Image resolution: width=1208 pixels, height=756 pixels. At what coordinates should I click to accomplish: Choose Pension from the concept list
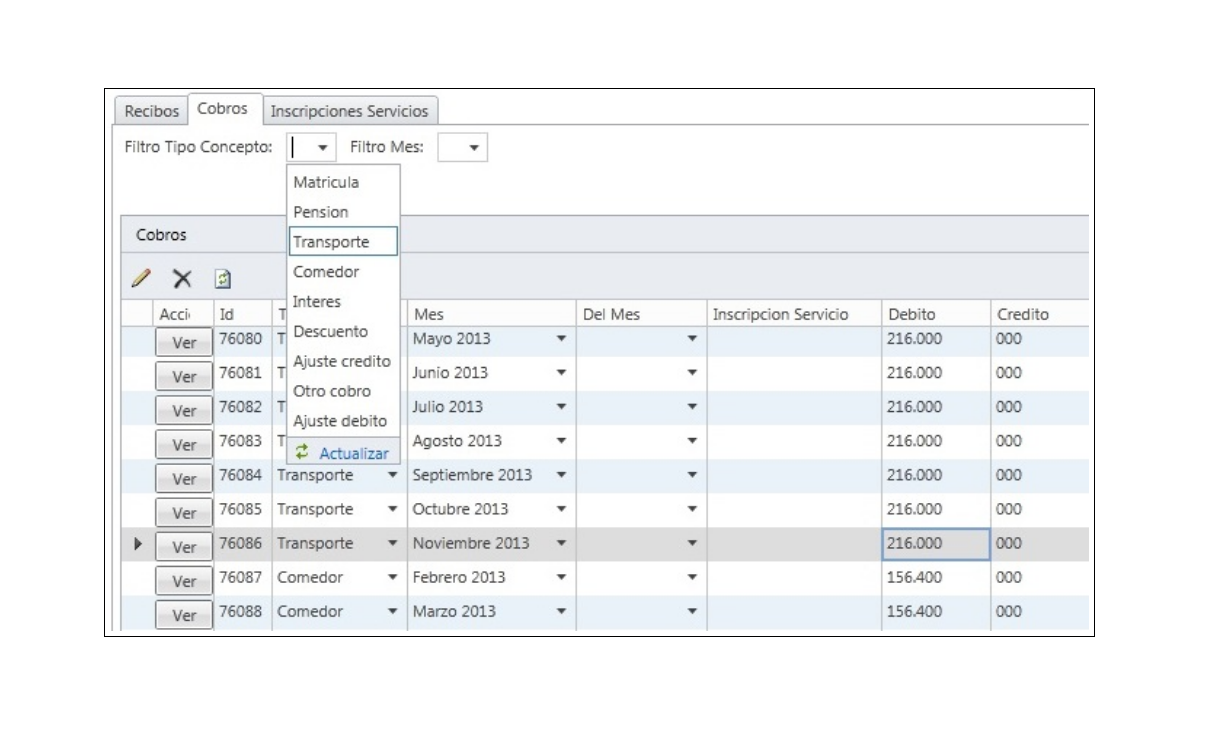click(x=343, y=212)
